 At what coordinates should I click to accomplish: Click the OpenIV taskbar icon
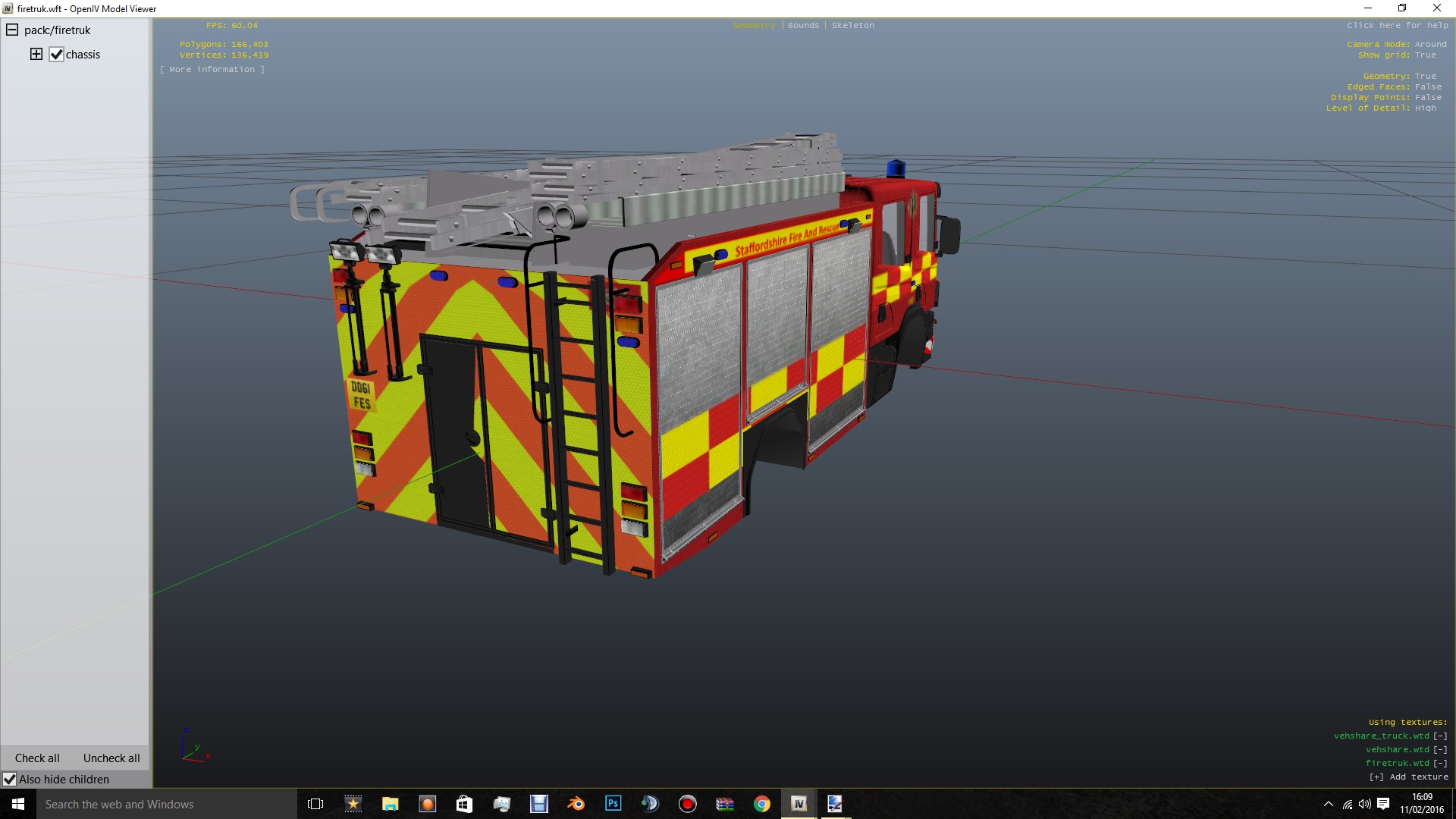point(799,804)
